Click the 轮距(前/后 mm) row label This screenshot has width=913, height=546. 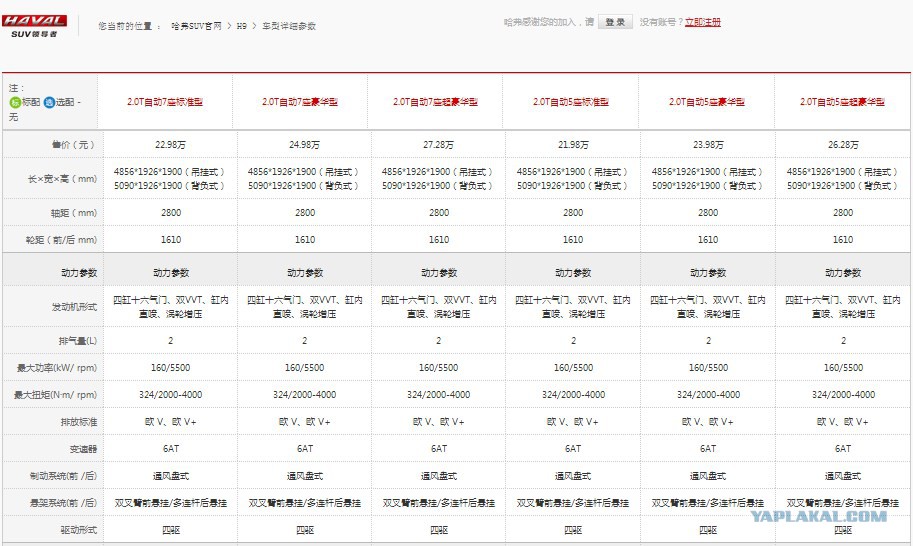[61, 240]
